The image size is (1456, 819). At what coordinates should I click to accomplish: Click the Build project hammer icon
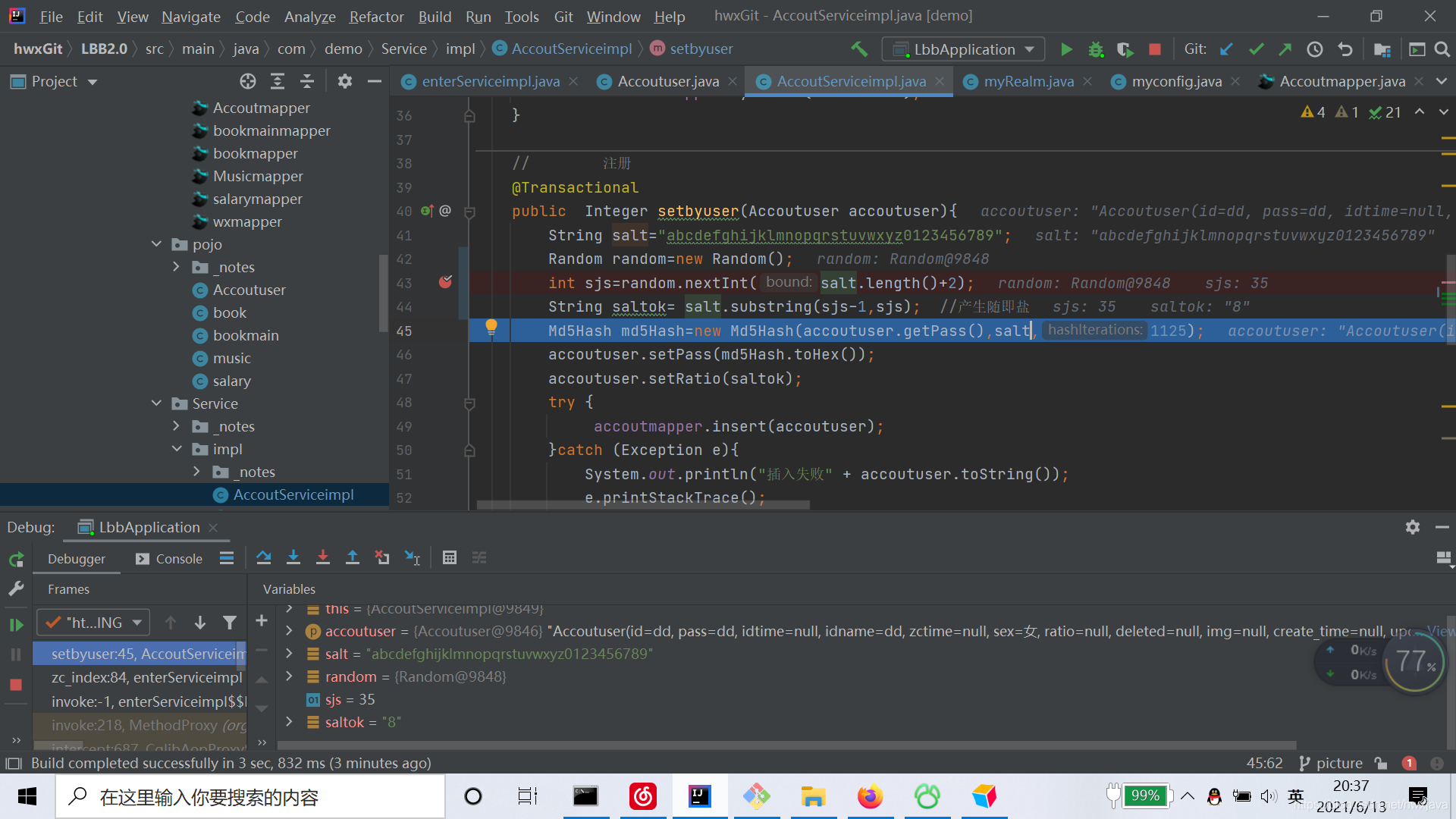coord(859,49)
